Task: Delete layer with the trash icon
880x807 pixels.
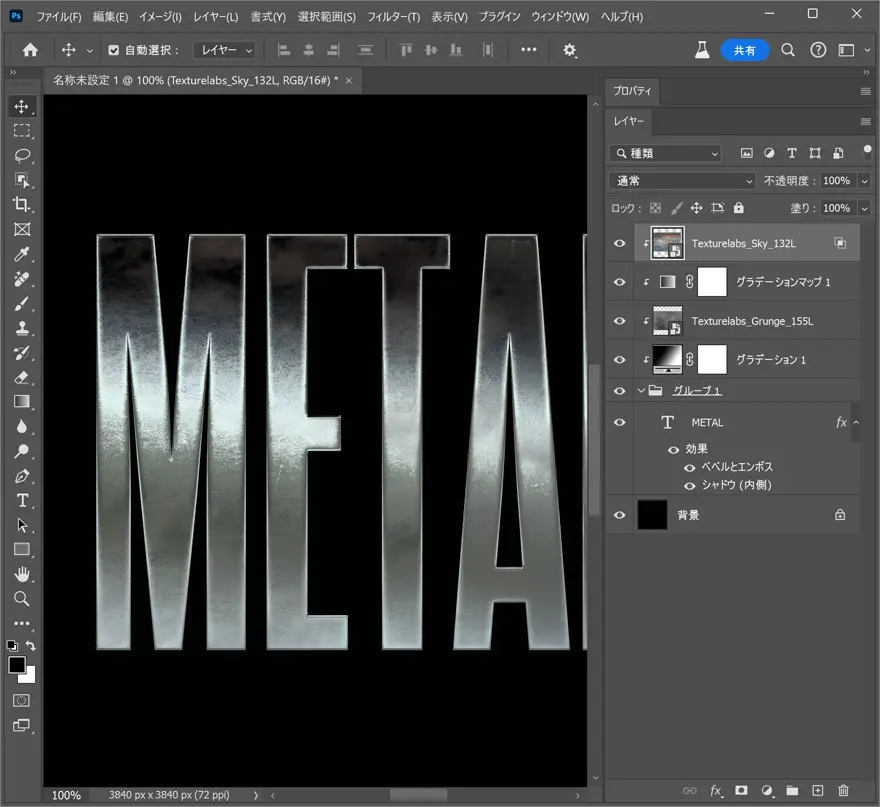Action: [x=843, y=791]
